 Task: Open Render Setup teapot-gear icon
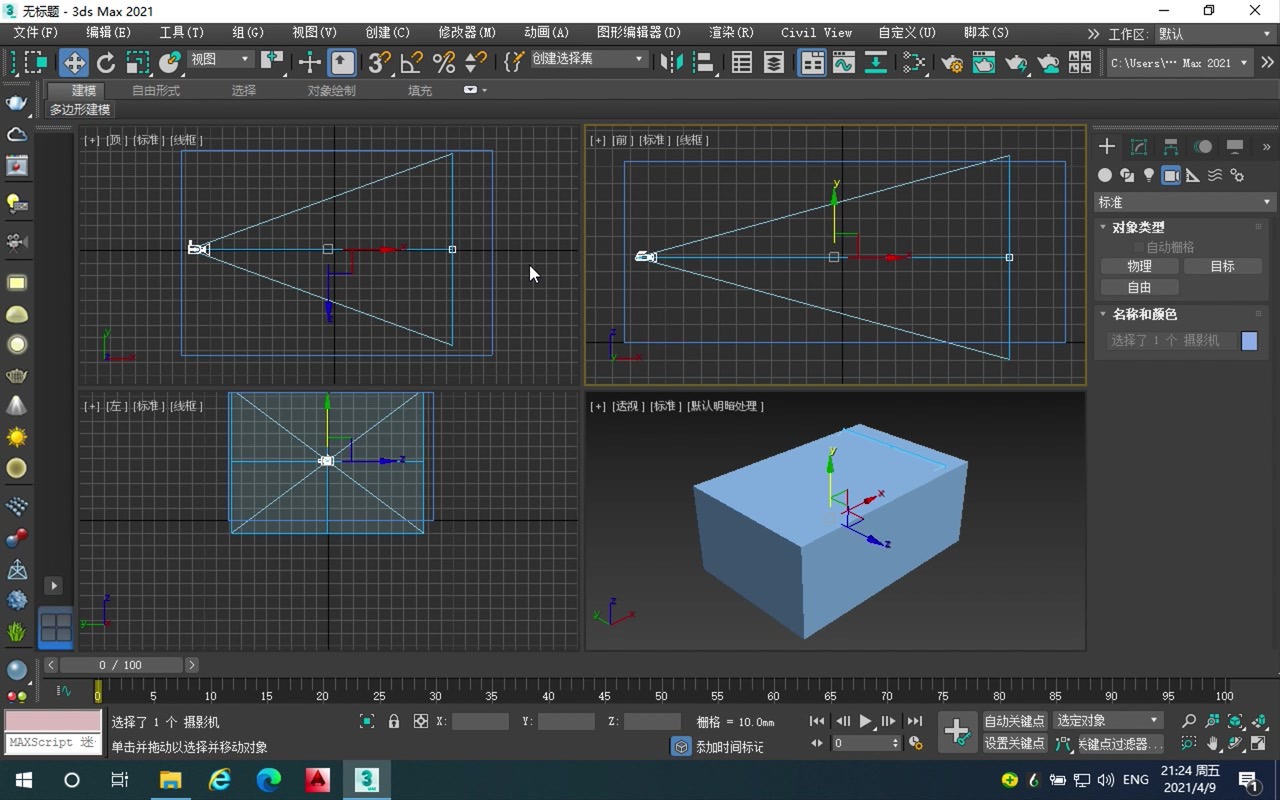click(951, 62)
